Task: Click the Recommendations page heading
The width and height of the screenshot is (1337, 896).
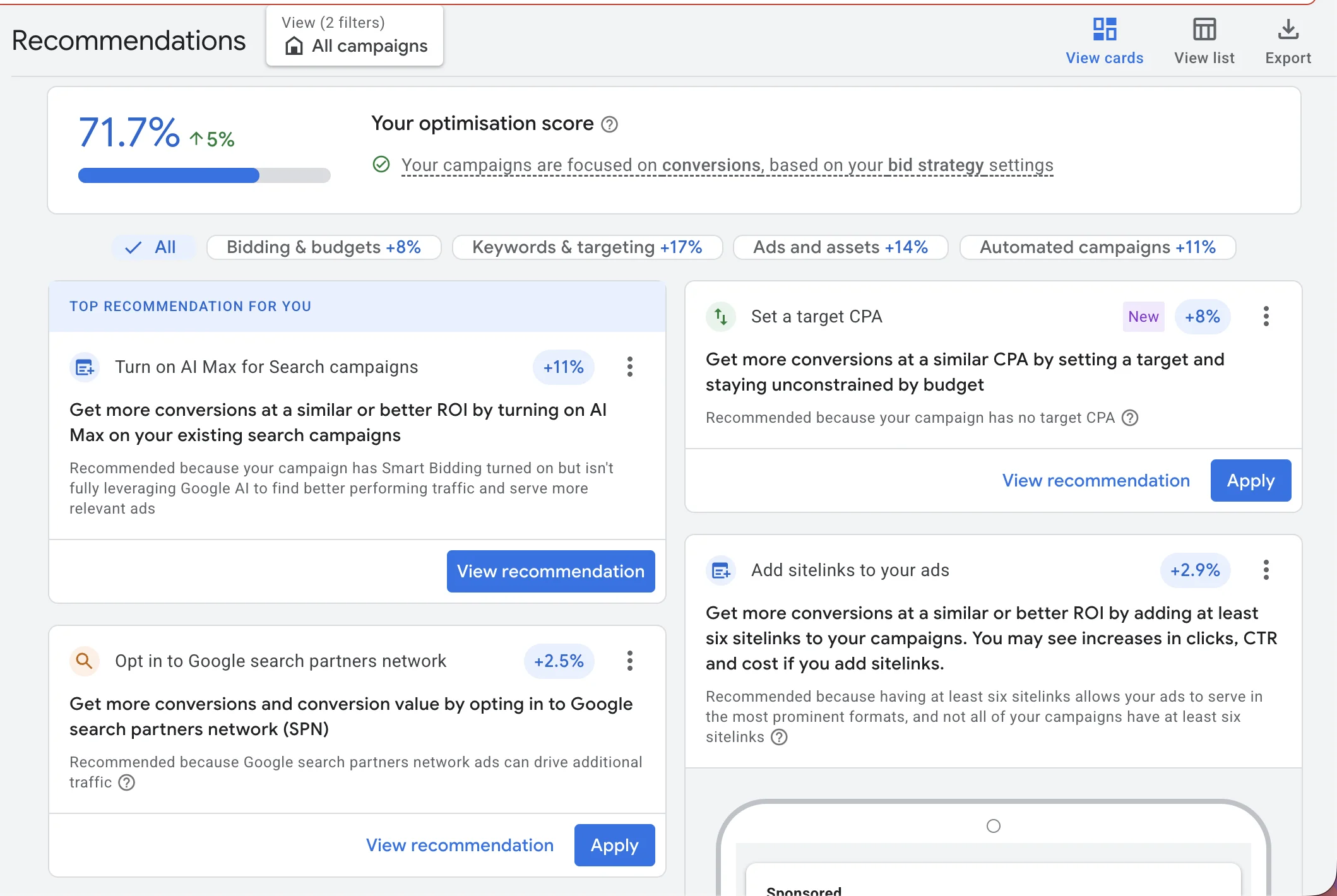Action: pos(129,40)
